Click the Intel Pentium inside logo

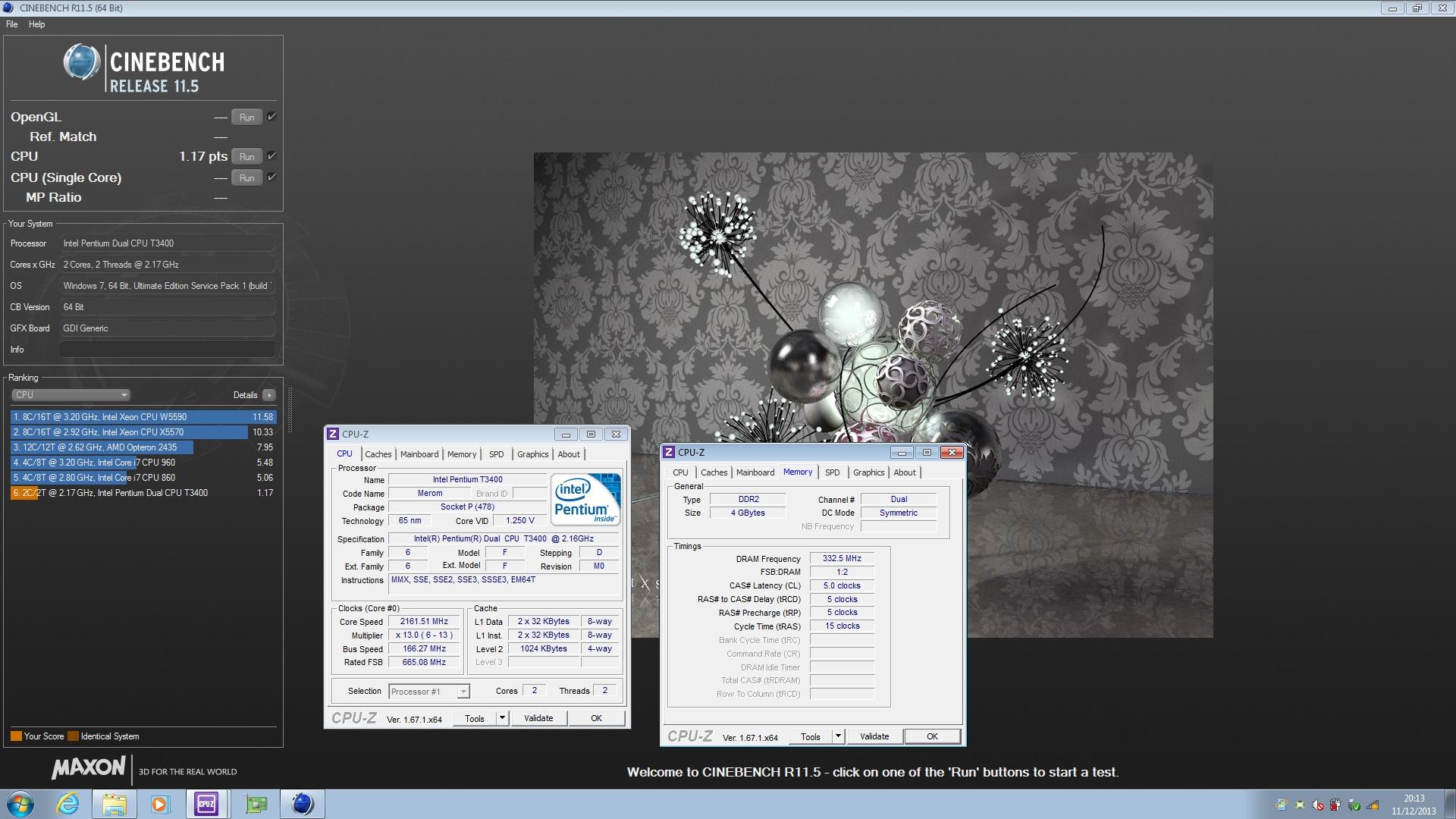tap(586, 498)
